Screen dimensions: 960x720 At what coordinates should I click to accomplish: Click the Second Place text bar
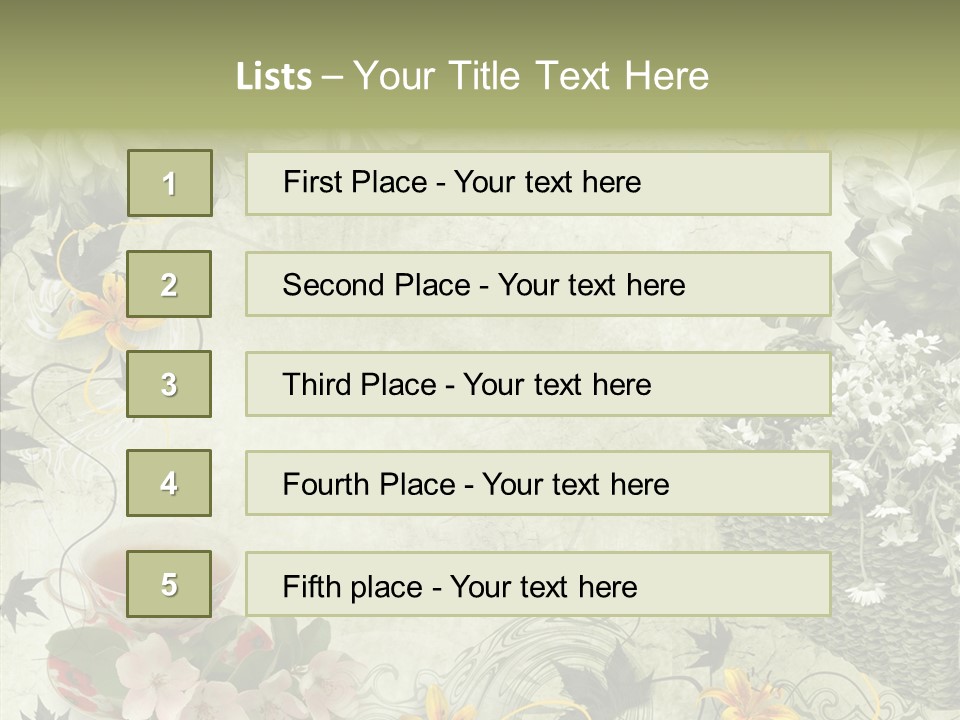tap(538, 284)
